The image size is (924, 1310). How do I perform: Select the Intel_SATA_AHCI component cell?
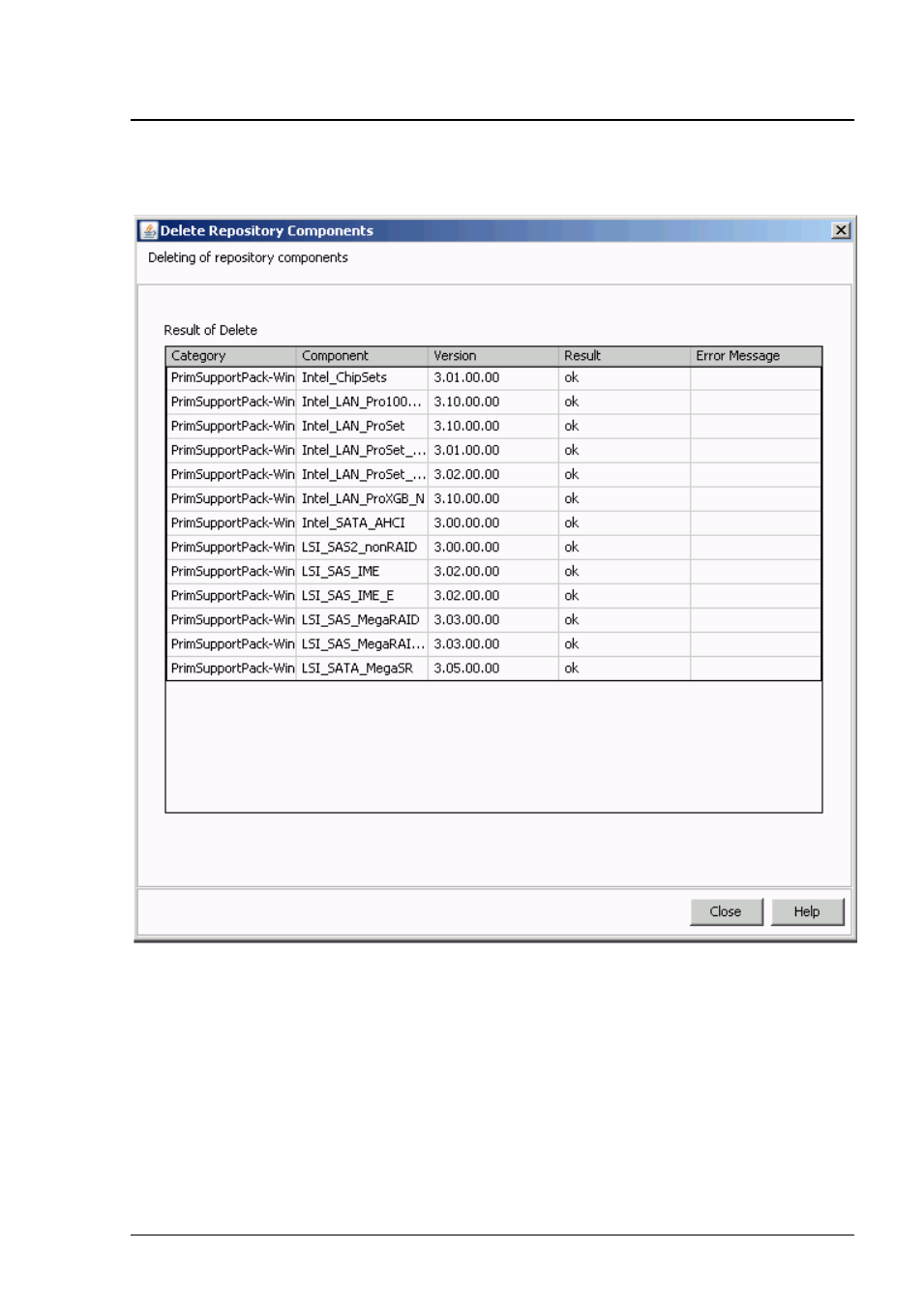362,522
